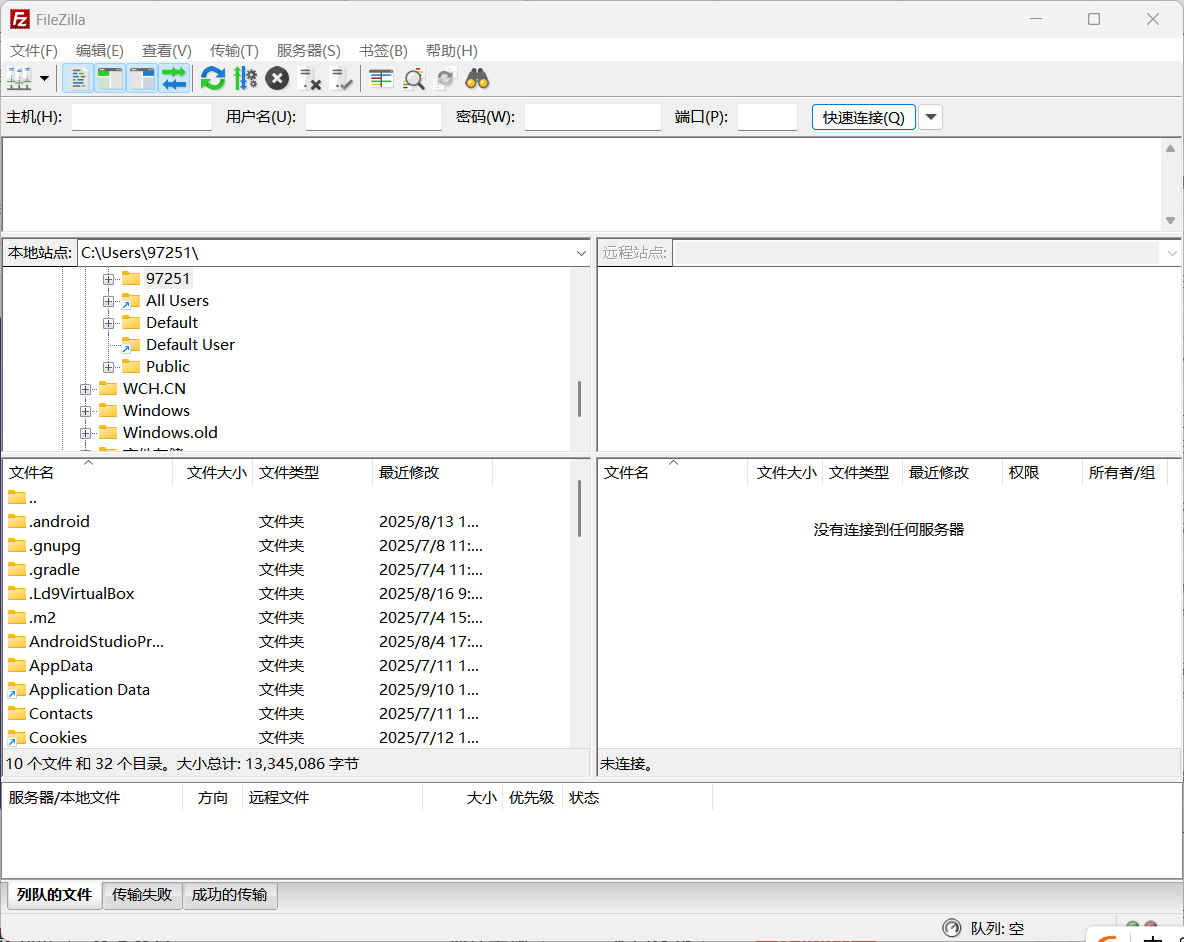
Task: Expand the WCH.CN folder node
Action: click(x=85, y=389)
